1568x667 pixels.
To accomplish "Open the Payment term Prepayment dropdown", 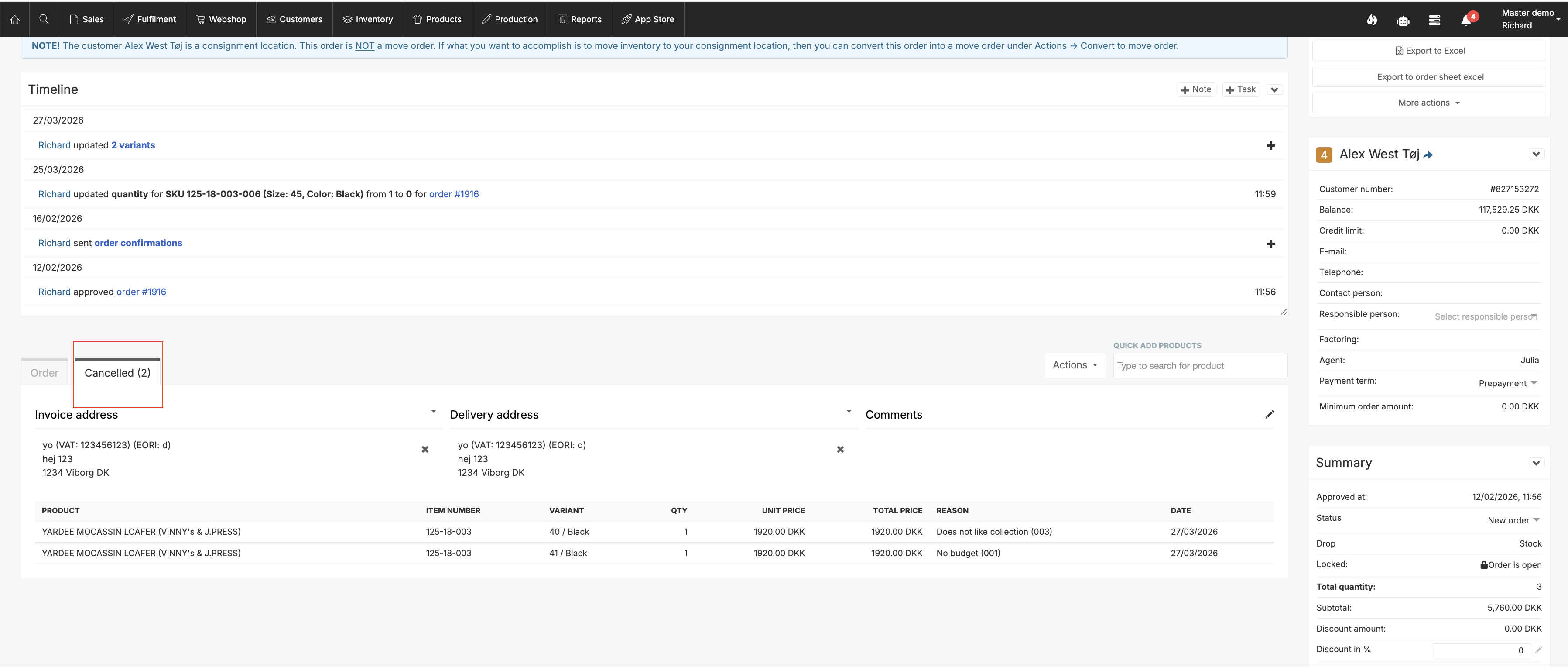I will pyautogui.click(x=1507, y=383).
